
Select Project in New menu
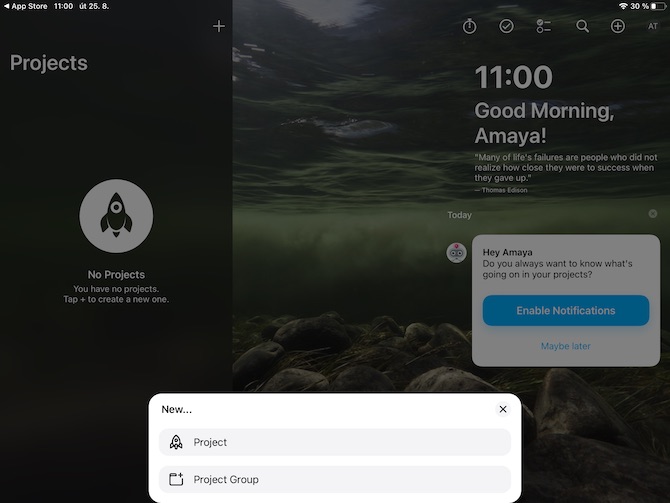[335, 442]
